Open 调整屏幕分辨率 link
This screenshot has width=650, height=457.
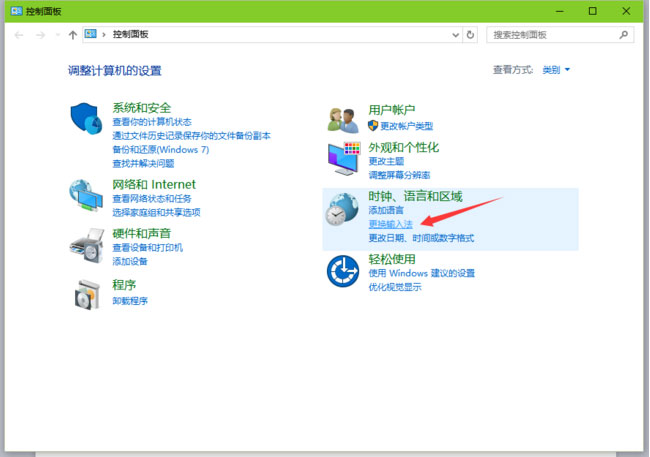(x=399, y=175)
